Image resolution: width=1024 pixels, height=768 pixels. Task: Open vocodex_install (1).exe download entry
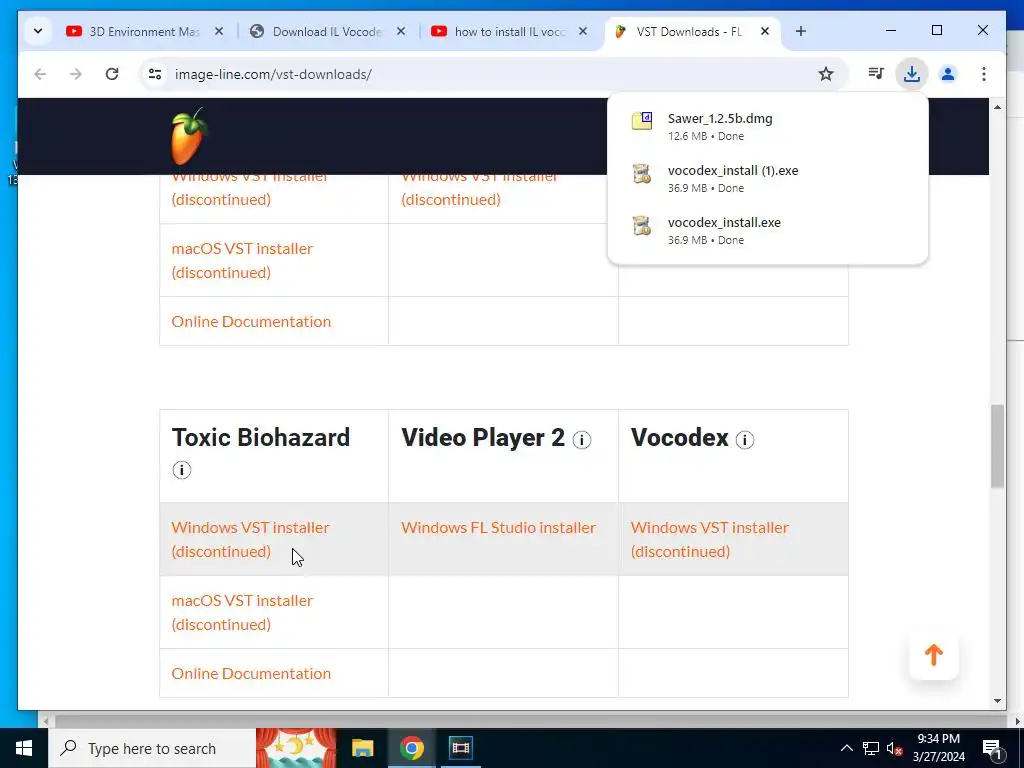pyautogui.click(x=767, y=179)
